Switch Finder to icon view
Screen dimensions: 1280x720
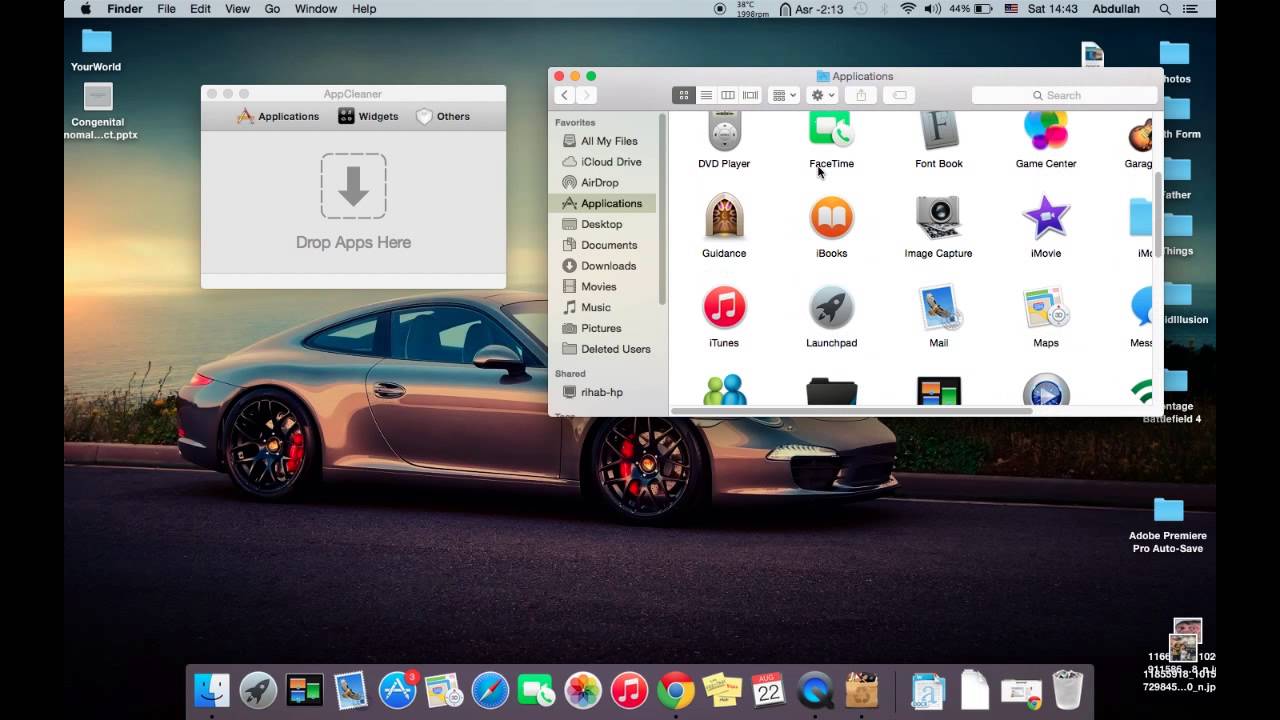coord(684,95)
